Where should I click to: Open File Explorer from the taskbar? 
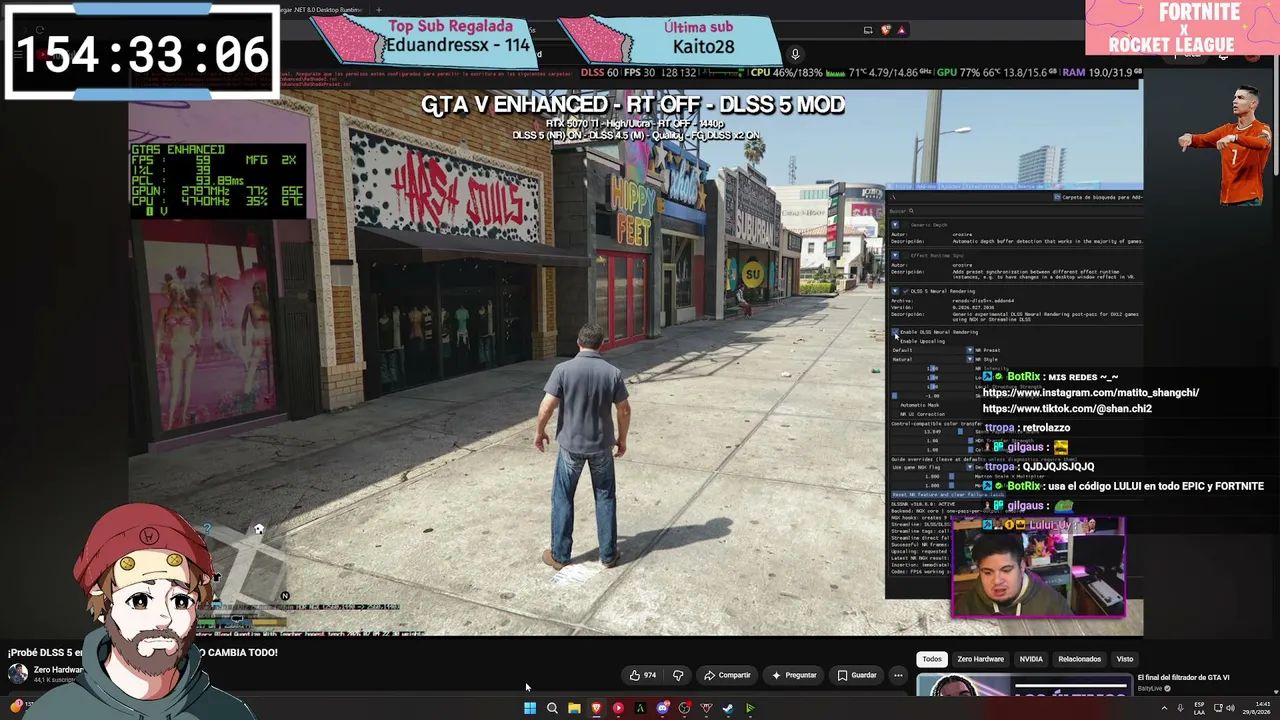[x=574, y=708]
